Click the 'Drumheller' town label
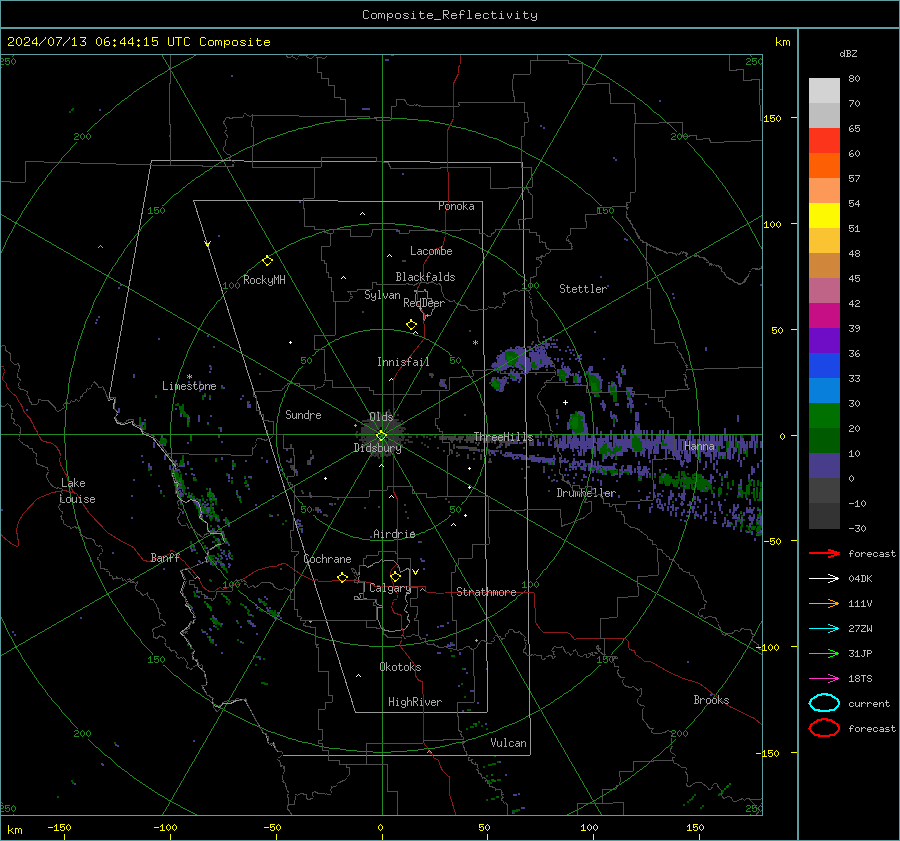The image size is (900, 841). pyautogui.click(x=586, y=493)
